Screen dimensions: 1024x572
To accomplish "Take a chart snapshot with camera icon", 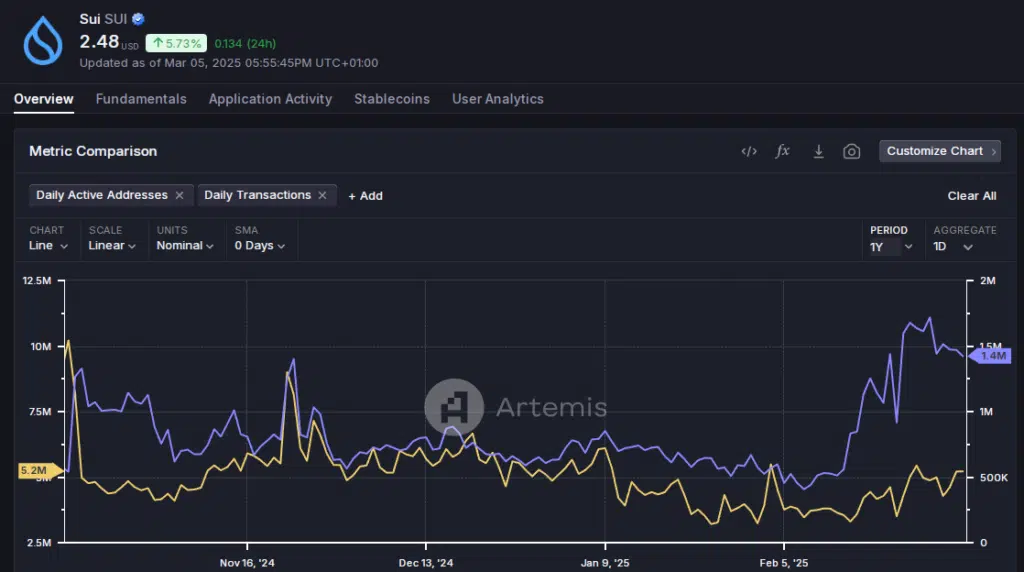I will pyautogui.click(x=852, y=151).
